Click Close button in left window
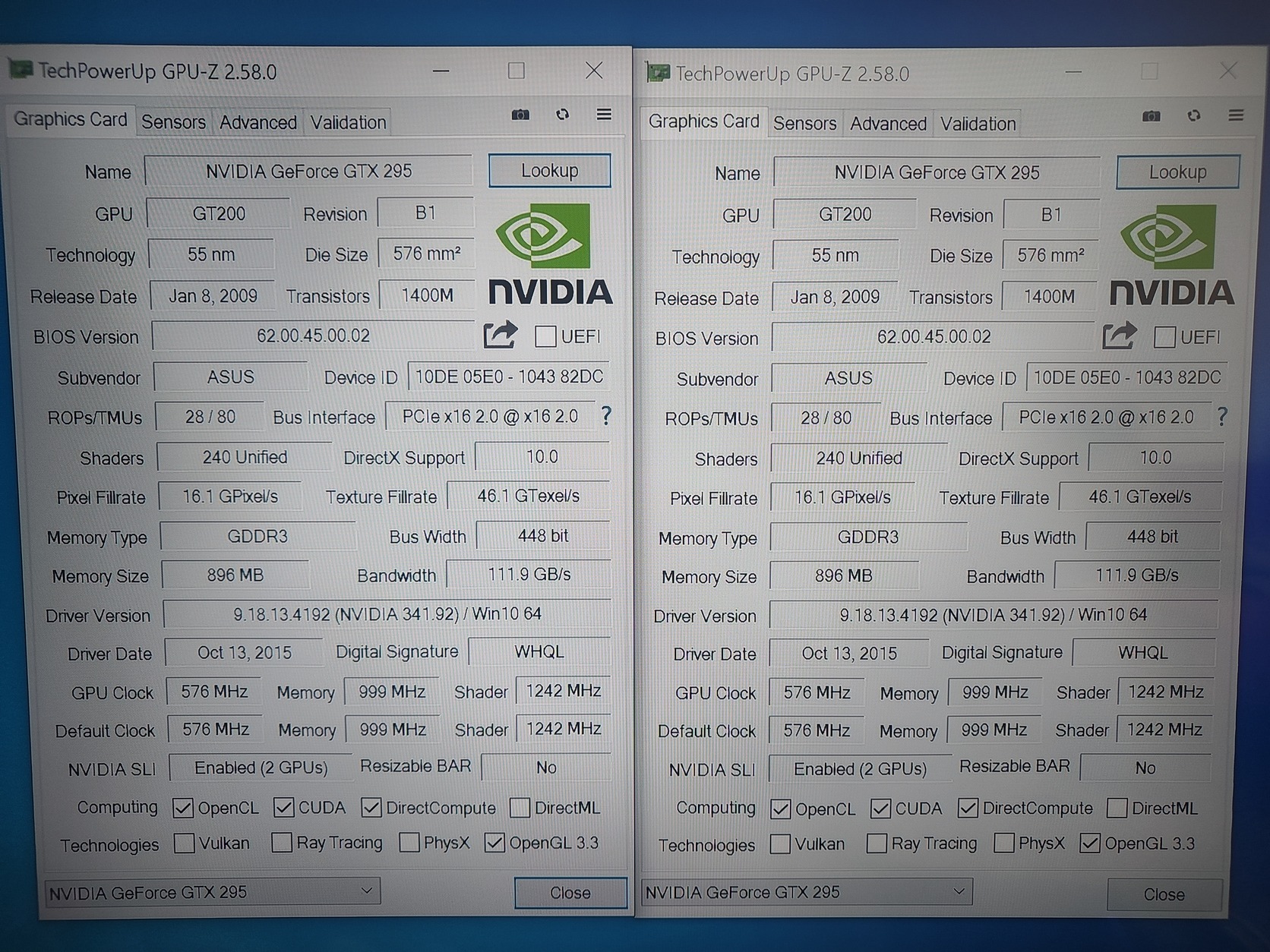Image resolution: width=1270 pixels, height=952 pixels. (x=570, y=893)
